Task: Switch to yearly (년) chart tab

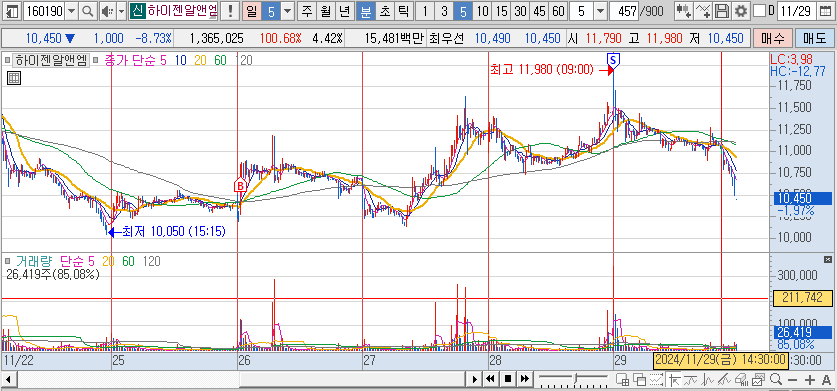Action: [345, 11]
